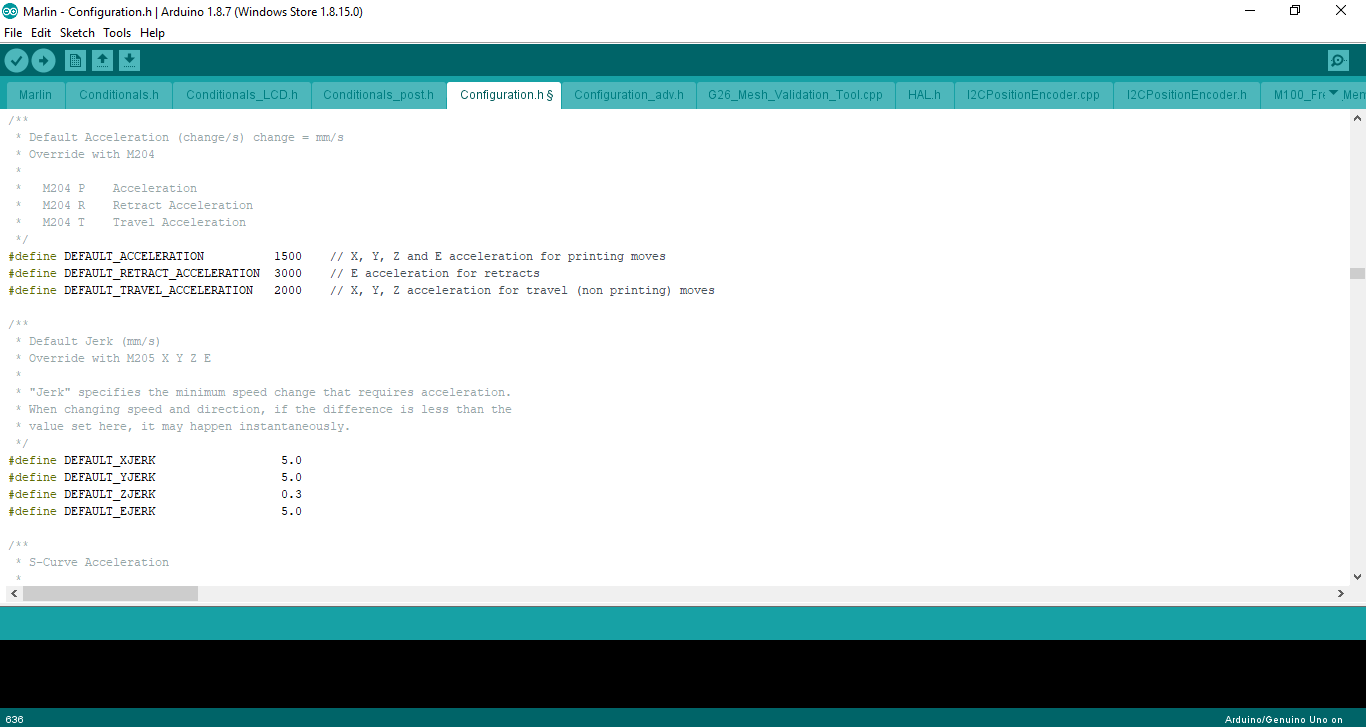
Task: Open the Serial Monitor
Action: 1338,60
